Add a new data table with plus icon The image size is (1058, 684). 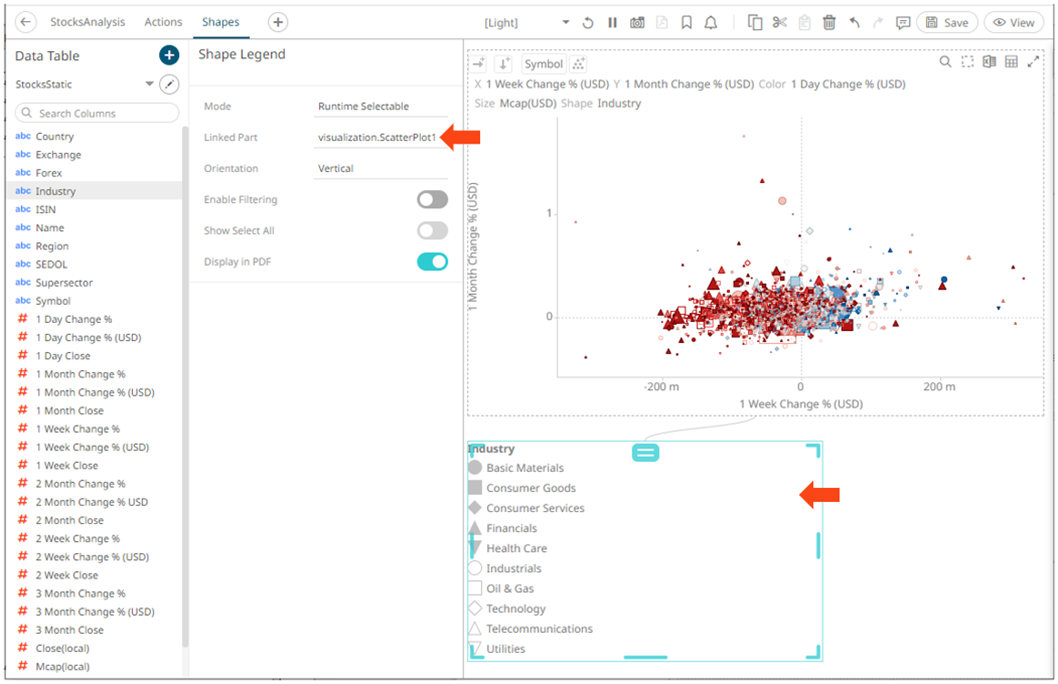(169, 56)
